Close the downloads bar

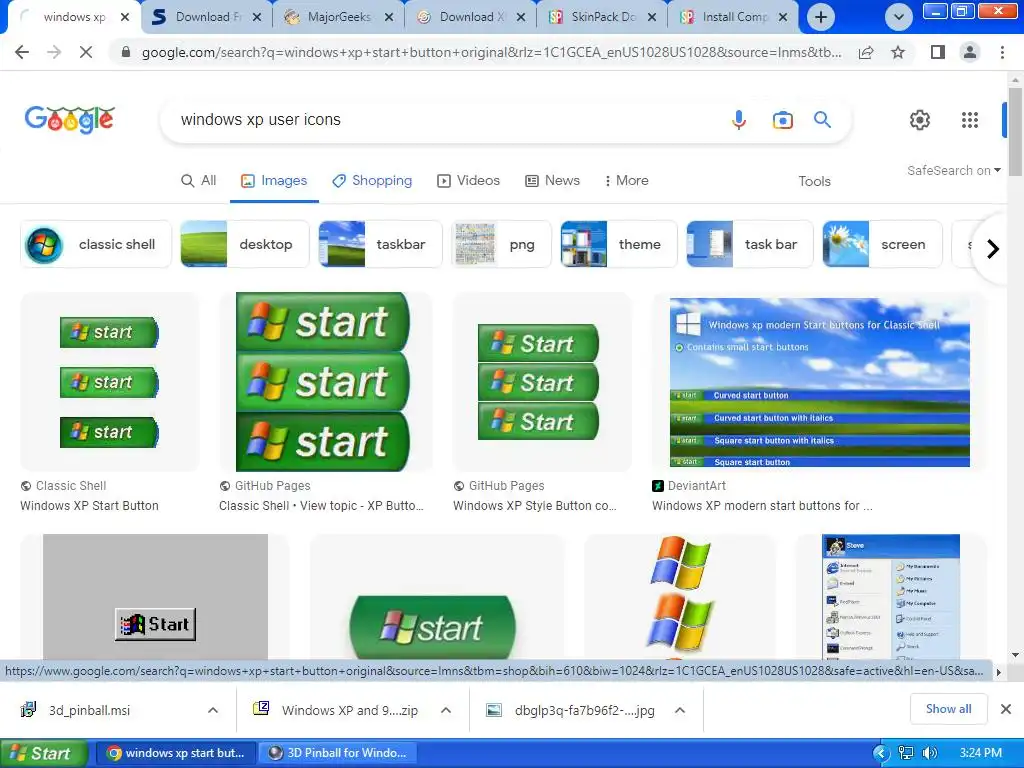click(x=1006, y=709)
